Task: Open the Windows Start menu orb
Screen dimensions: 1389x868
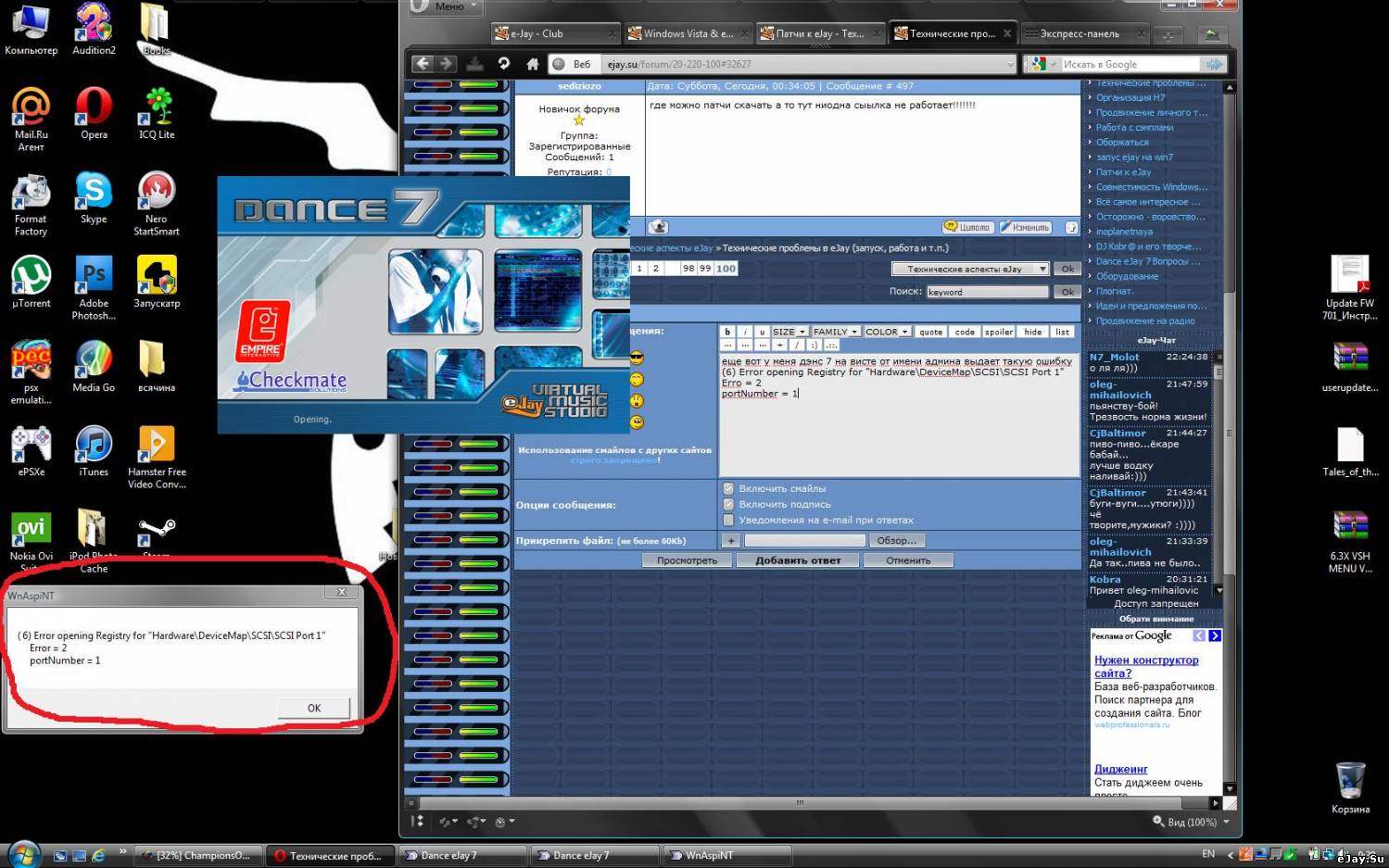Action: tap(22, 854)
